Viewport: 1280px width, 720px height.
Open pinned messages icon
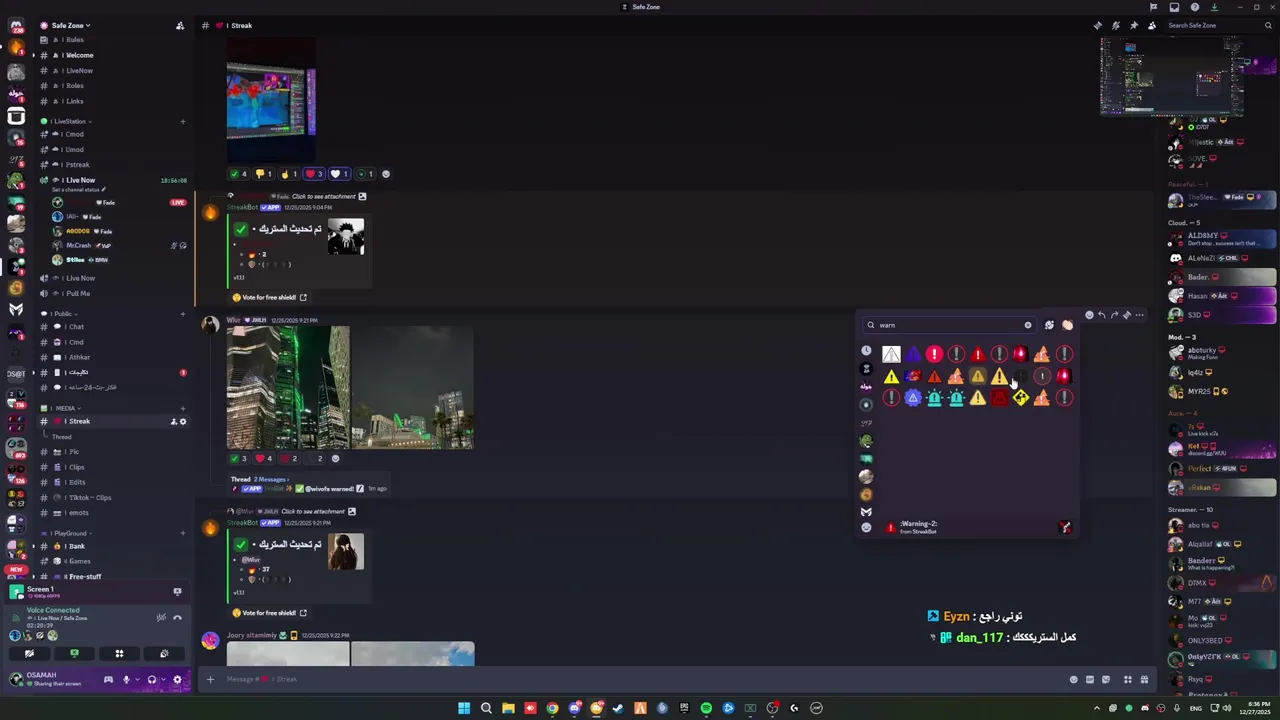click(1133, 25)
